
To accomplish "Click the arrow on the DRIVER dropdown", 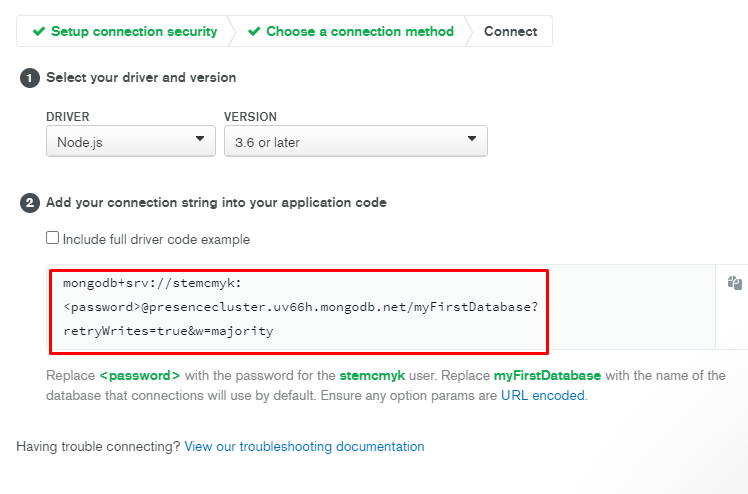I will point(200,139).
